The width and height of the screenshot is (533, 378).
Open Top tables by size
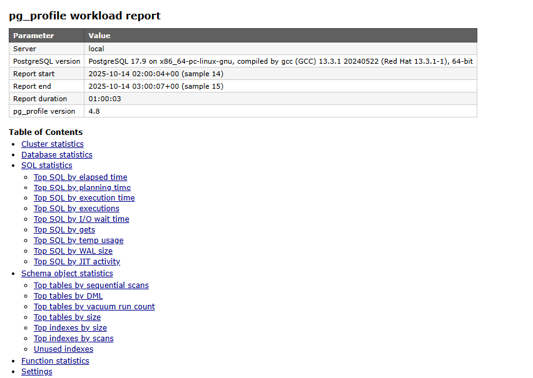click(67, 317)
